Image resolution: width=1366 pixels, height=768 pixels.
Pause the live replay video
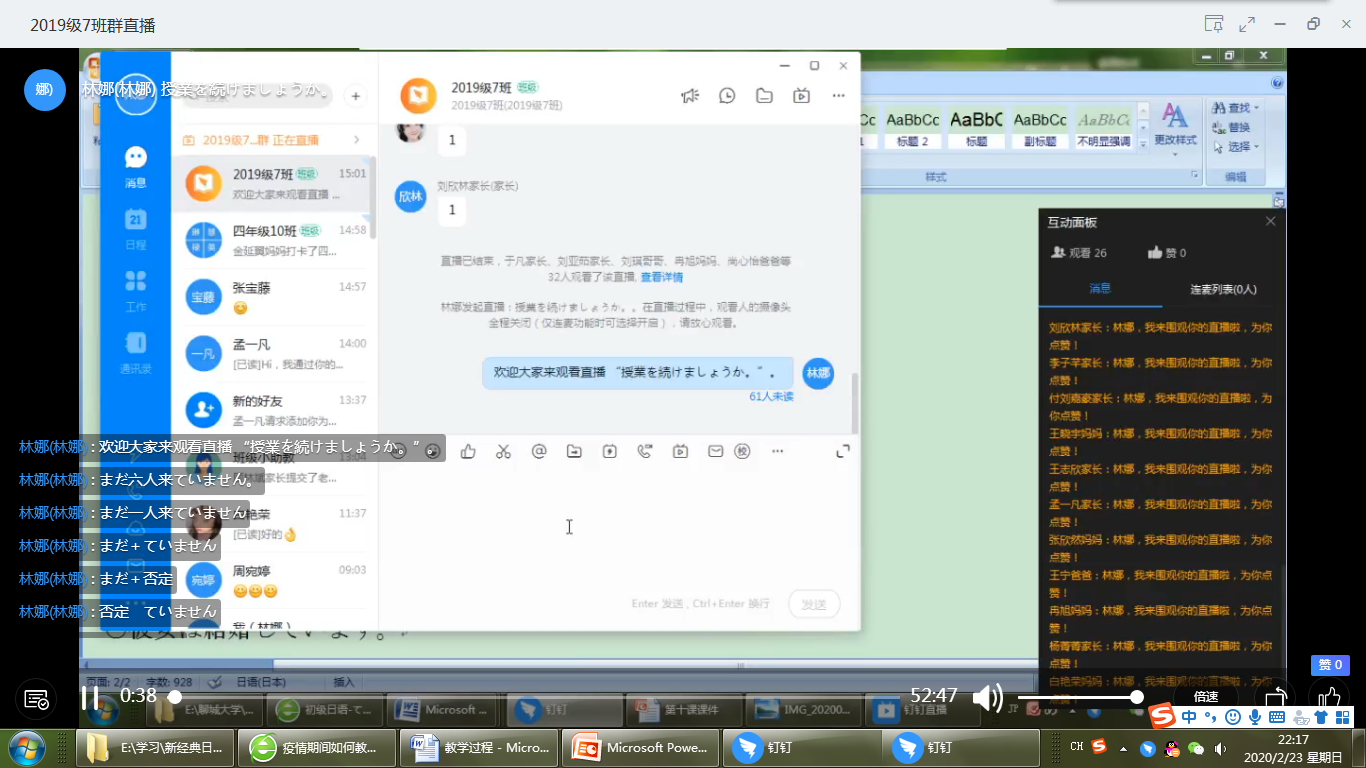(x=91, y=697)
